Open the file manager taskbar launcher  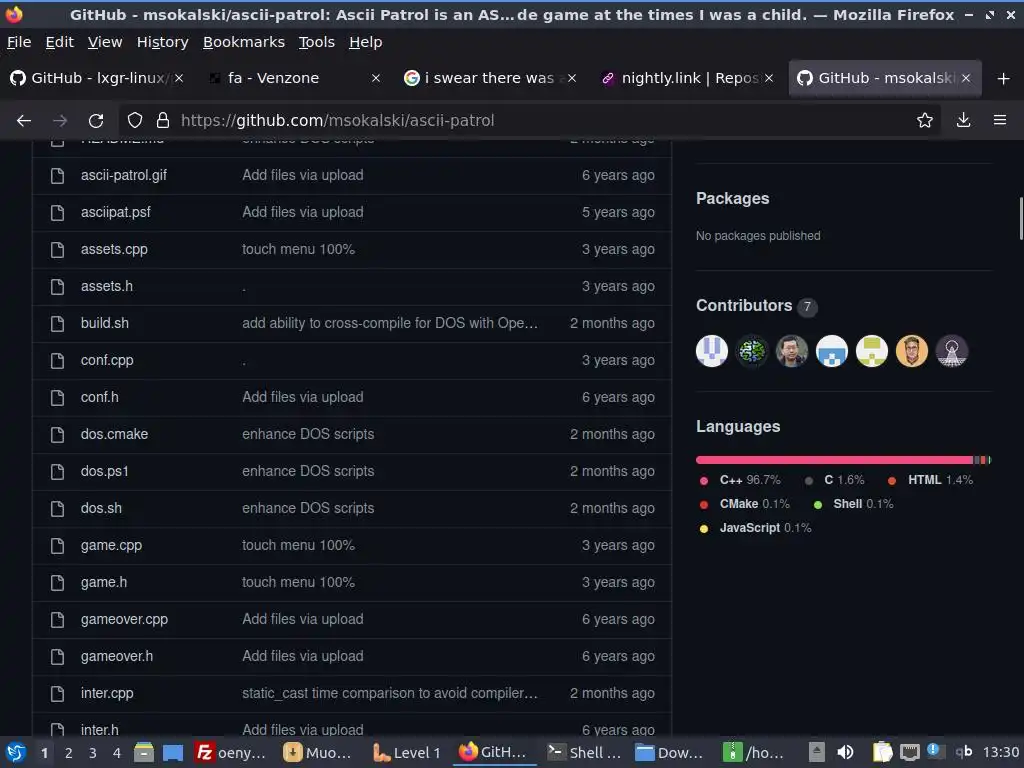coord(144,752)
